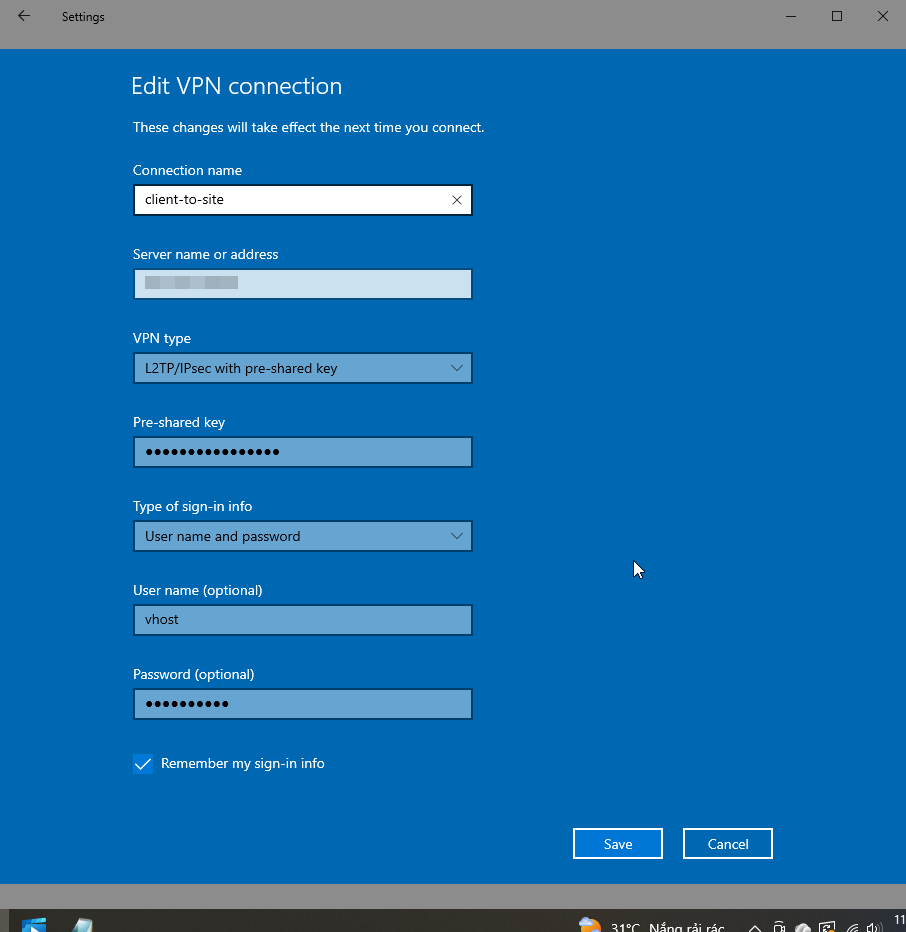Open the Wi-Fi network tray icon
The height and width of the screenshot is (932, 906).
[x=851, y=927]
